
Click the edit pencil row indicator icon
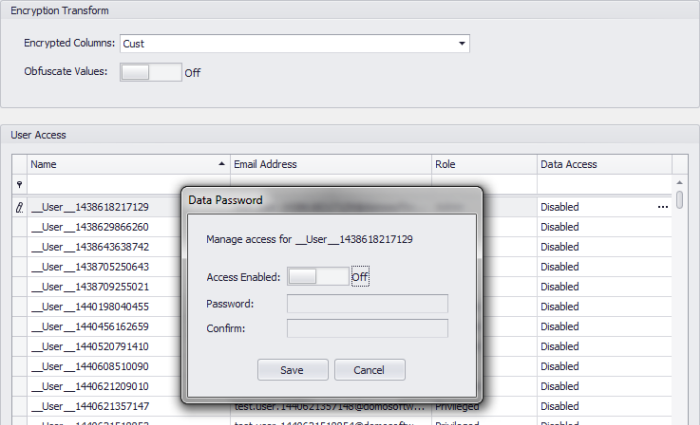click(19, 207)
